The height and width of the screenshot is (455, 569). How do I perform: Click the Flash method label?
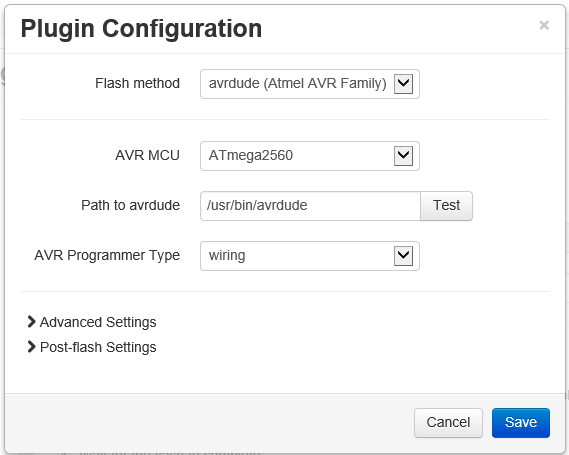coord(137,83)
